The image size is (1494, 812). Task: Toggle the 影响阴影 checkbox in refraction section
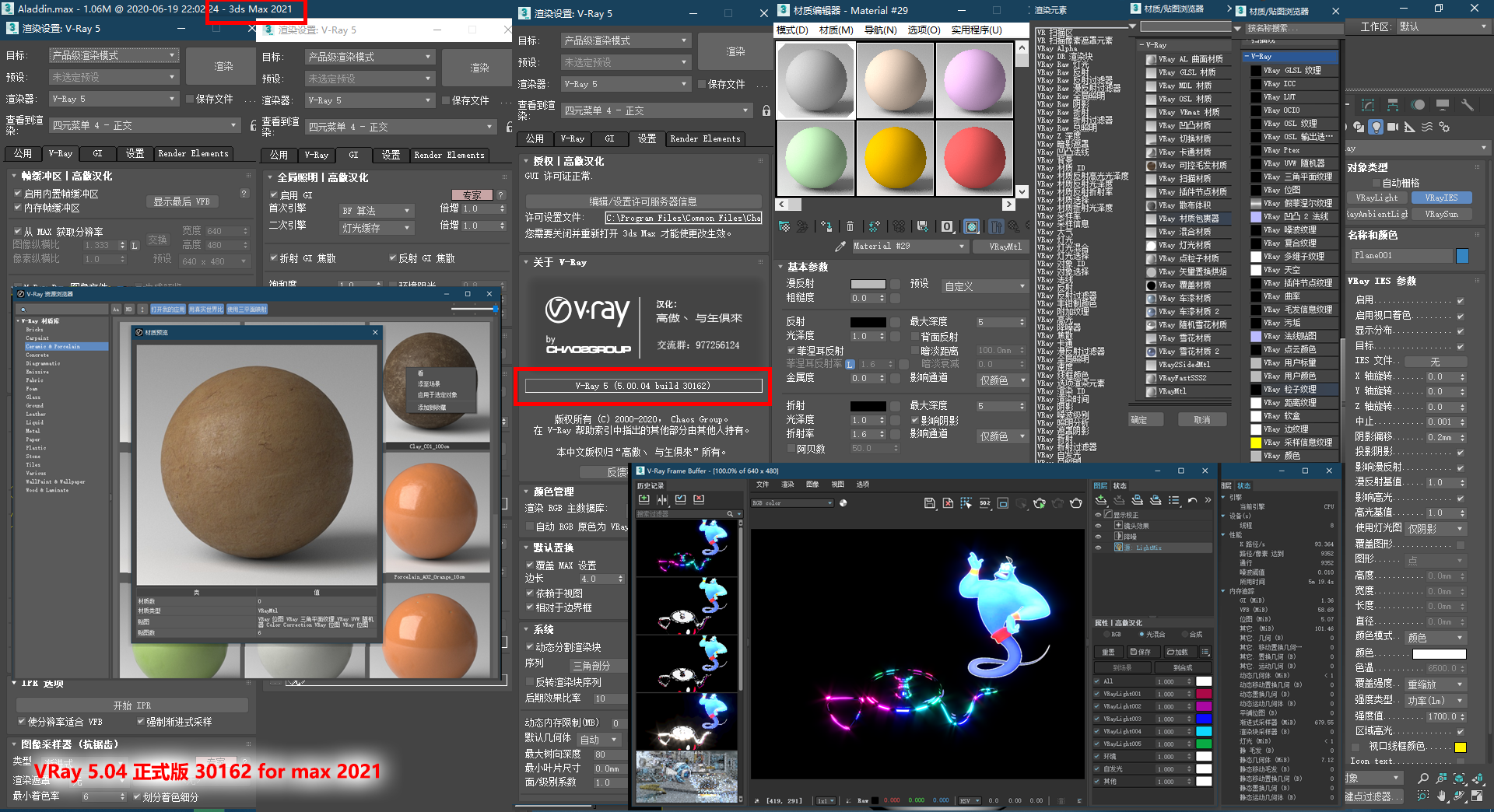point(914,421)
